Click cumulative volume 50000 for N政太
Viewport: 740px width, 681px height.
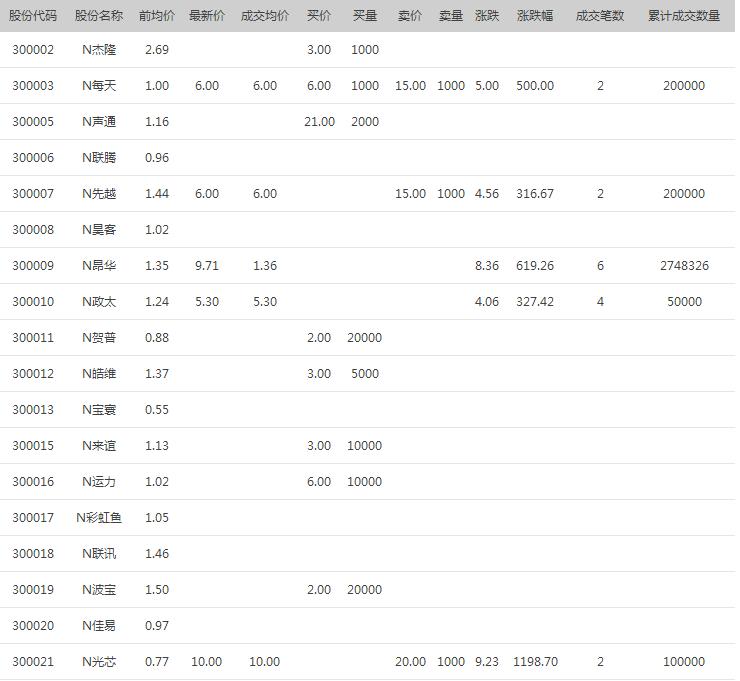[x=684, y=302]
